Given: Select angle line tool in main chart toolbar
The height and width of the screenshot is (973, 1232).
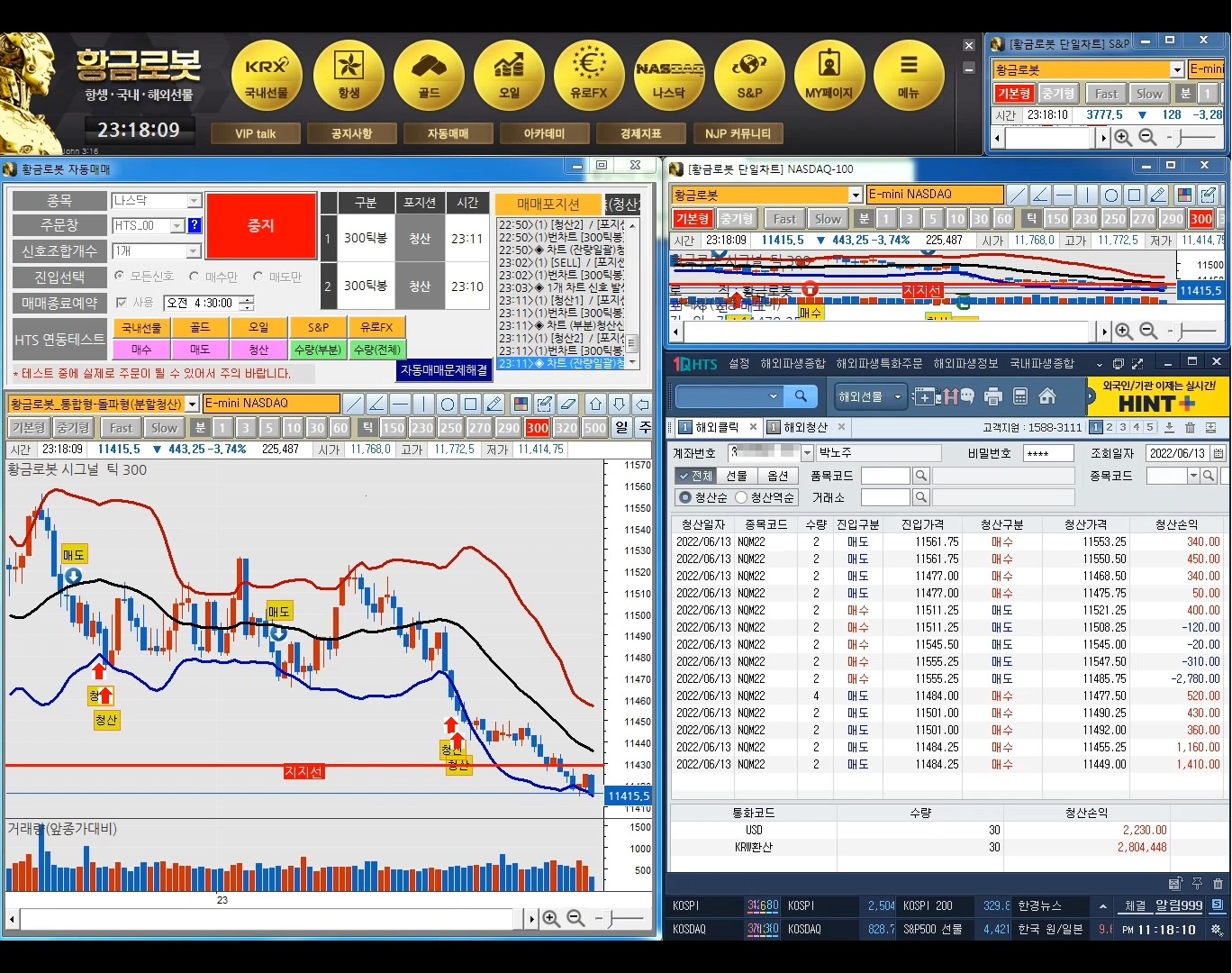Looking at the screenshot, I should [x=377, y=404].
